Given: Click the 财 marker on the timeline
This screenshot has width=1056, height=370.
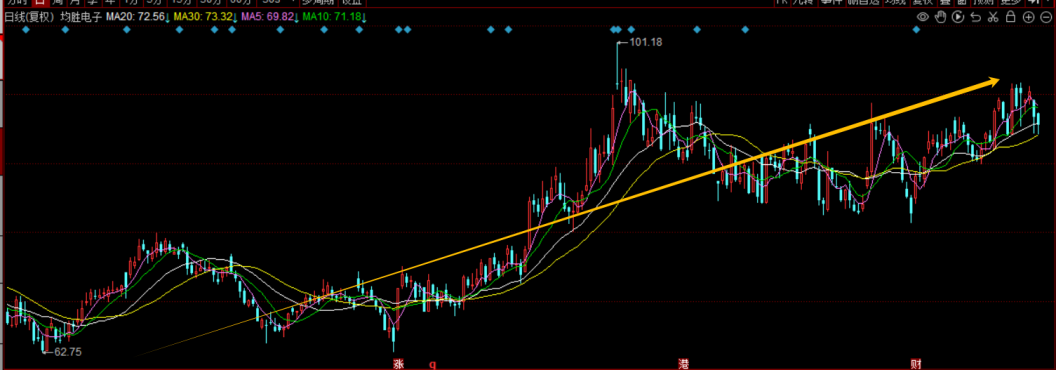Looking at the screenshot, I should pos(915,364).
